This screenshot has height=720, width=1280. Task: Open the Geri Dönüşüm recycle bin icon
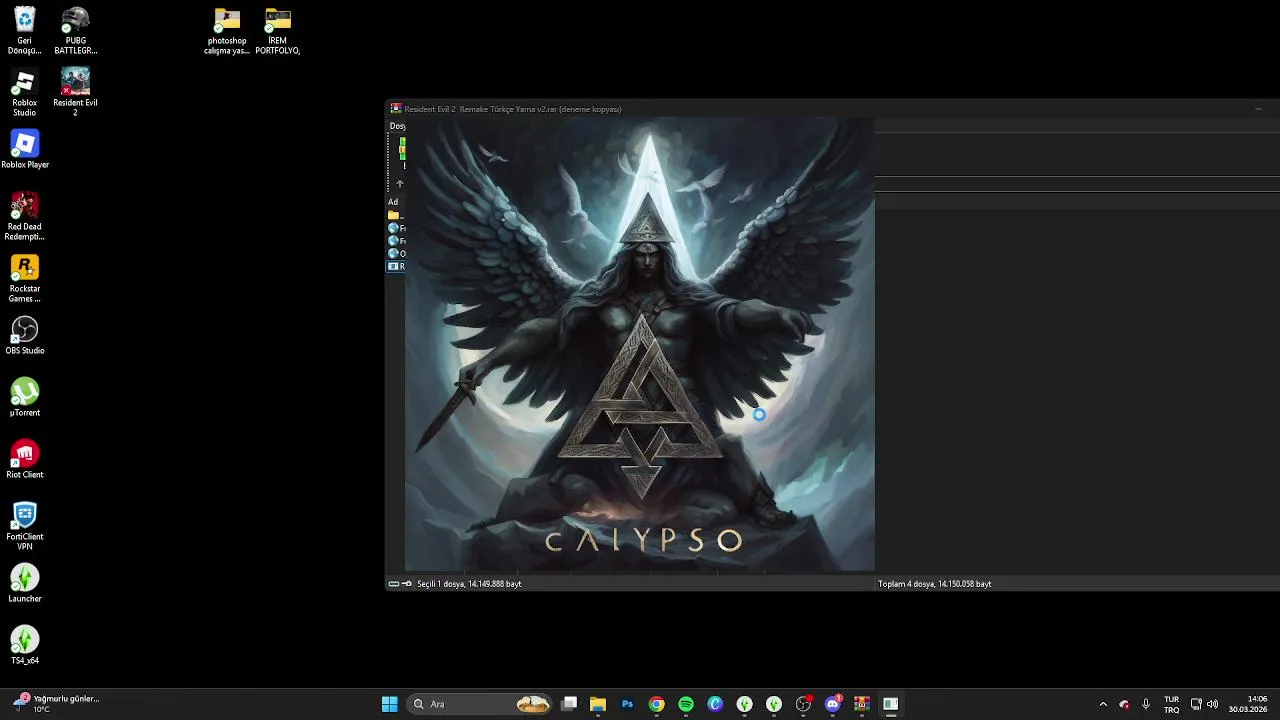tap(25, 31)
